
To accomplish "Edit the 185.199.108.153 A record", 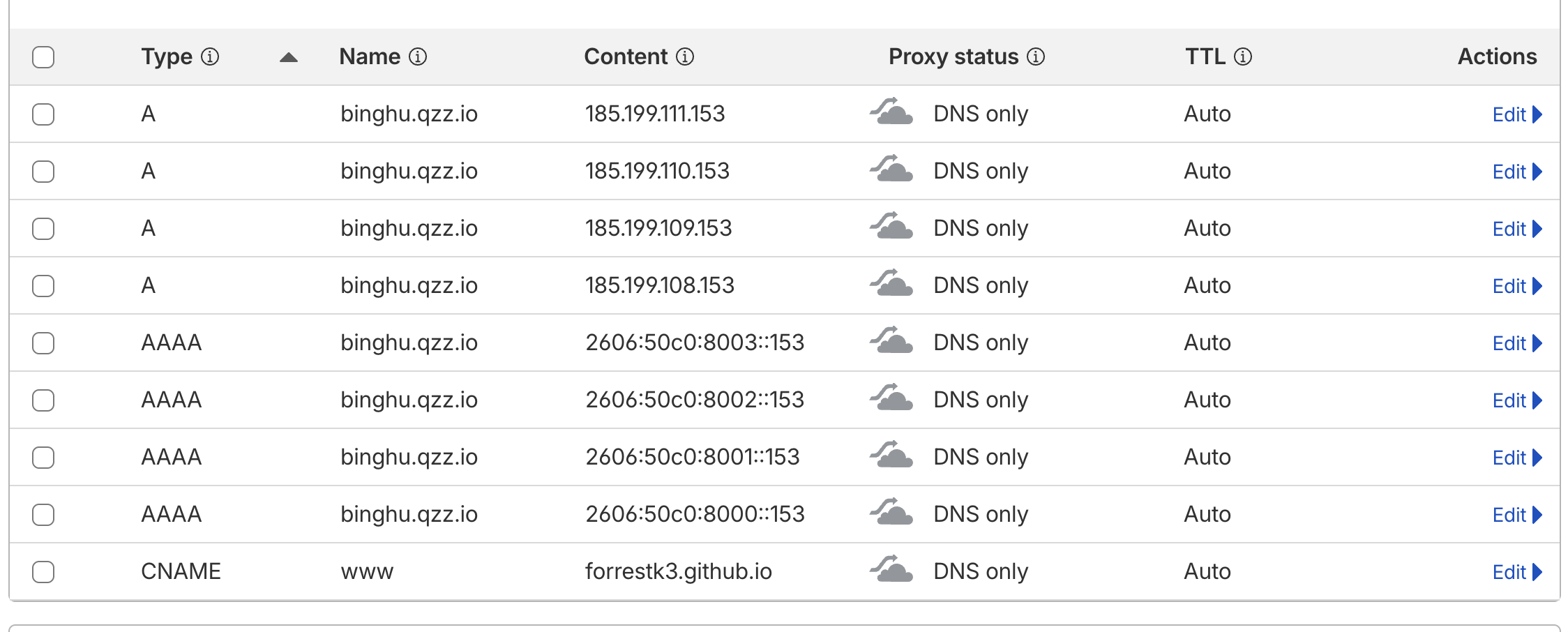I will pos(1516,286).
